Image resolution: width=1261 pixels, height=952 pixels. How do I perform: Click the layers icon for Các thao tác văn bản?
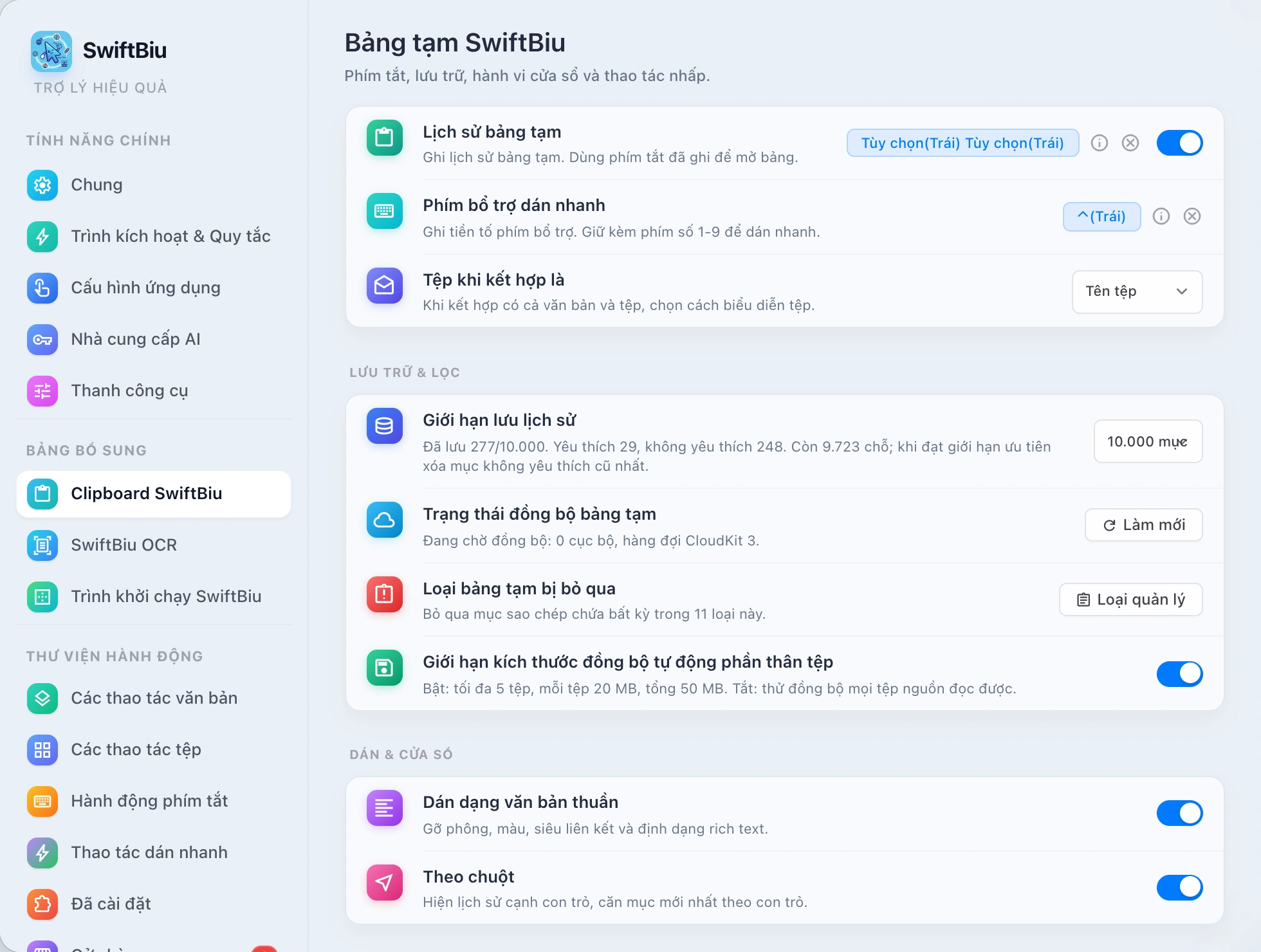point(42,699)
